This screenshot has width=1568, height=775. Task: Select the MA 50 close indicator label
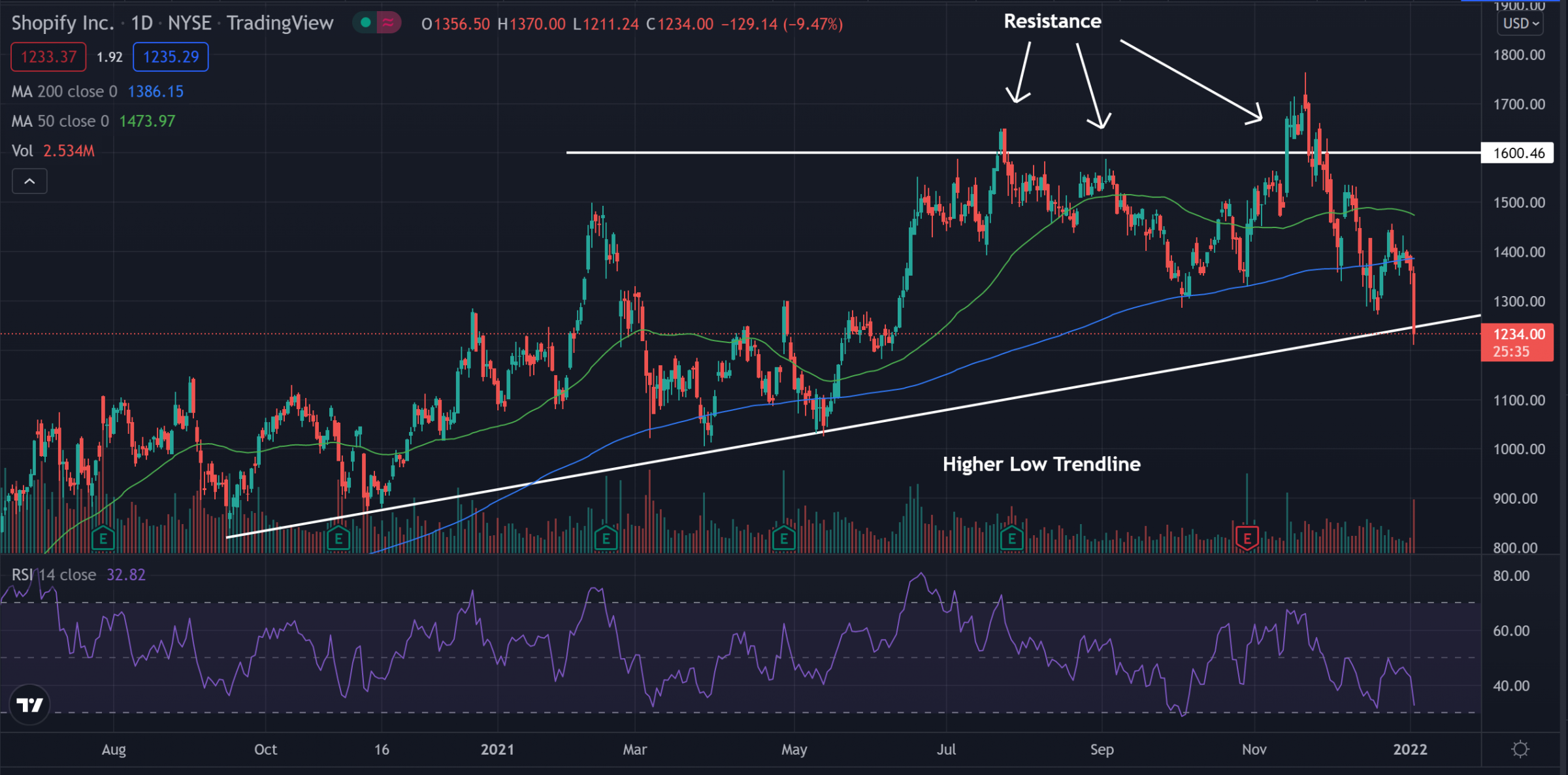tap(60, 121)
